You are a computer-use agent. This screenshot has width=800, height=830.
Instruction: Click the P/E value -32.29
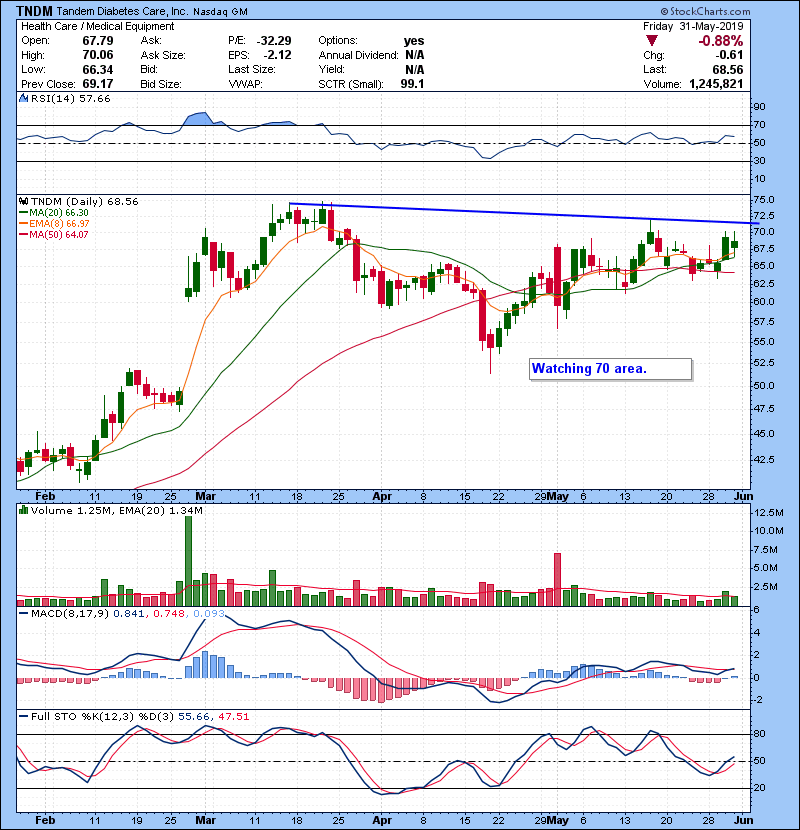coord(274,41)
